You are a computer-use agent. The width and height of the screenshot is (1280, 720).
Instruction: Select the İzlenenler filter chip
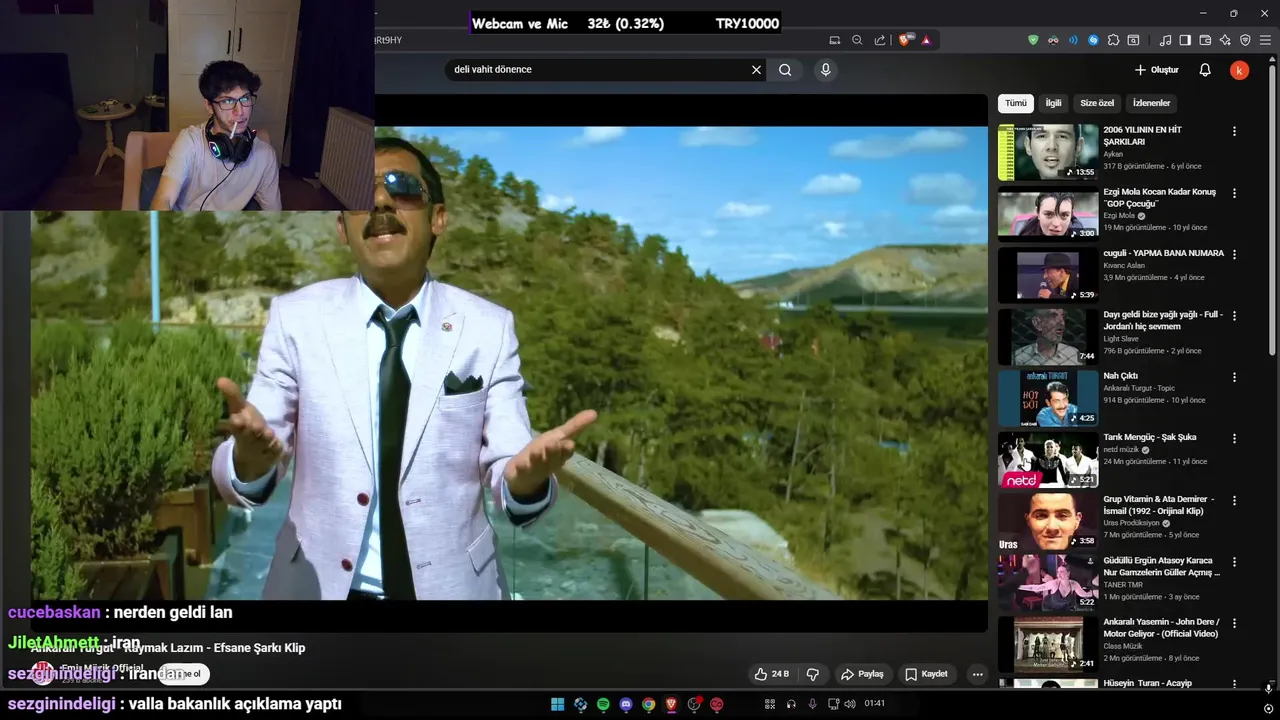(1151, 103)
